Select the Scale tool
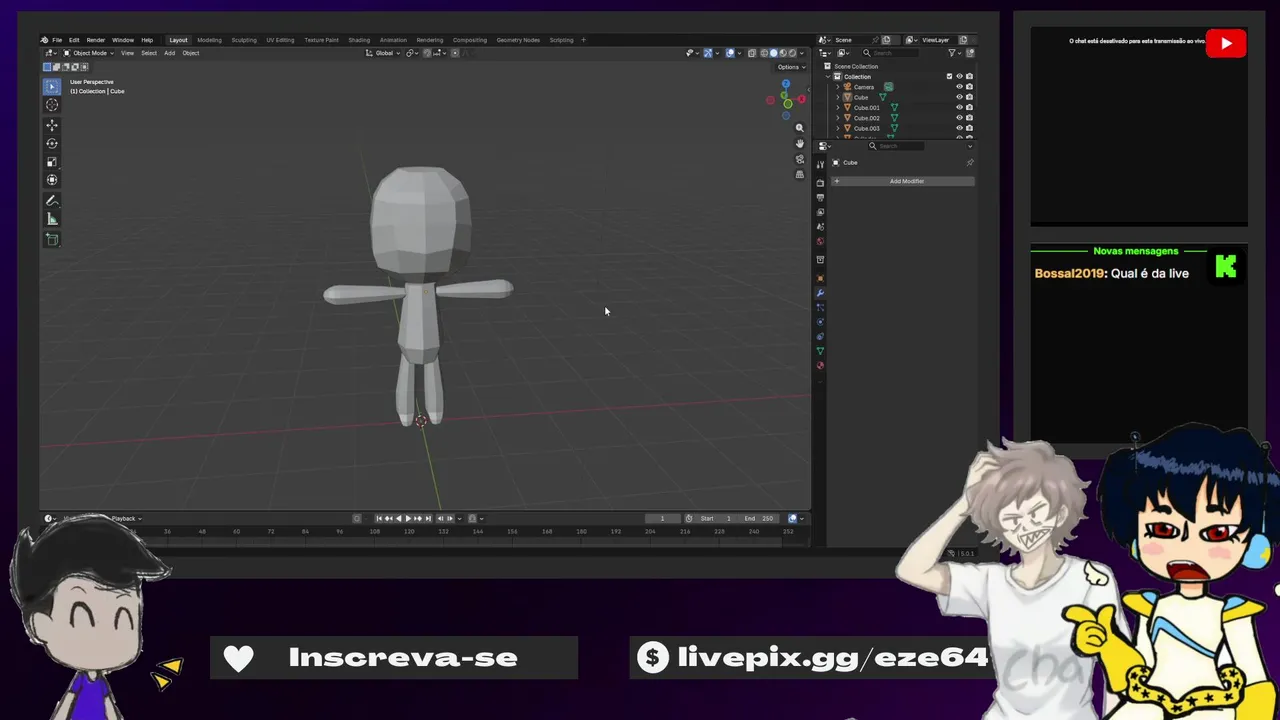Viewport: 1280px width, 720px height. tap(52, 161)
